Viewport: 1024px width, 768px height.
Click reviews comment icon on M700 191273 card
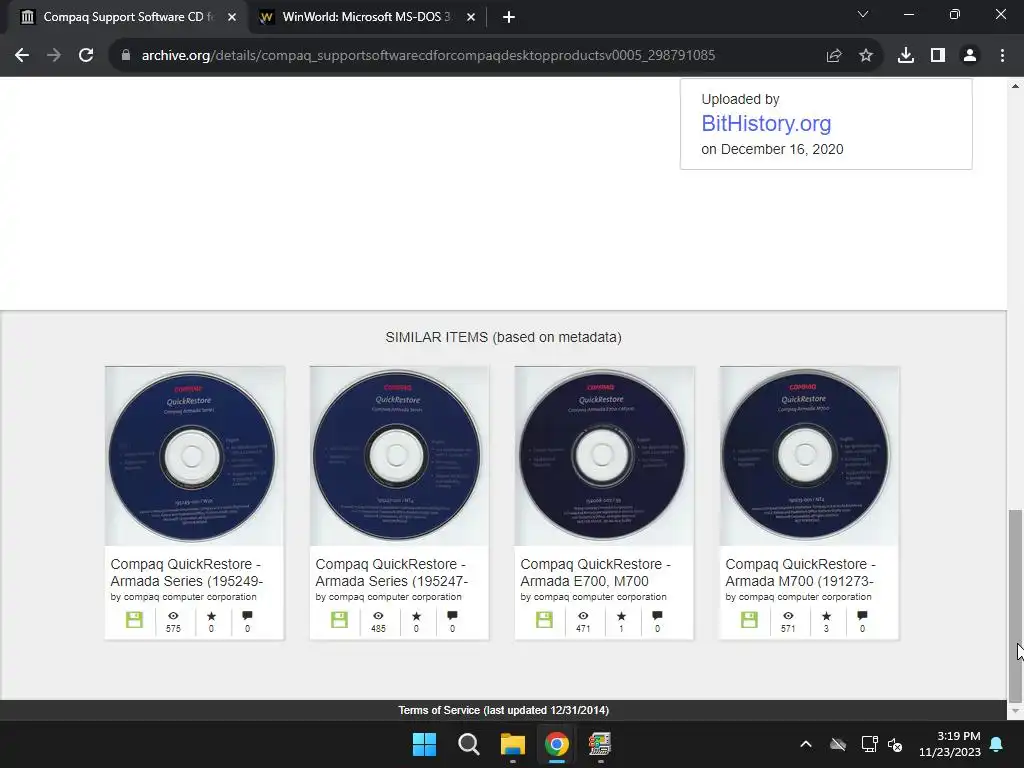tap(862, 615)
